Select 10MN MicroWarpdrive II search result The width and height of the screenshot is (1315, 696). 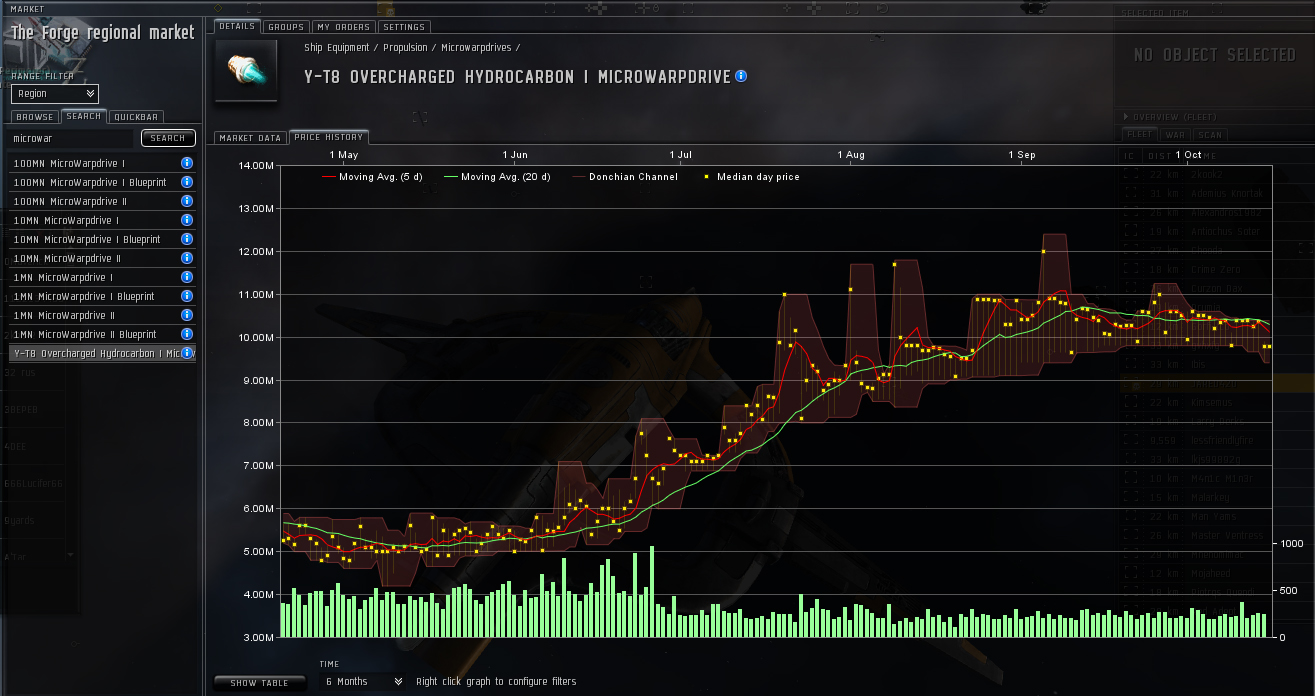(102, 258)
